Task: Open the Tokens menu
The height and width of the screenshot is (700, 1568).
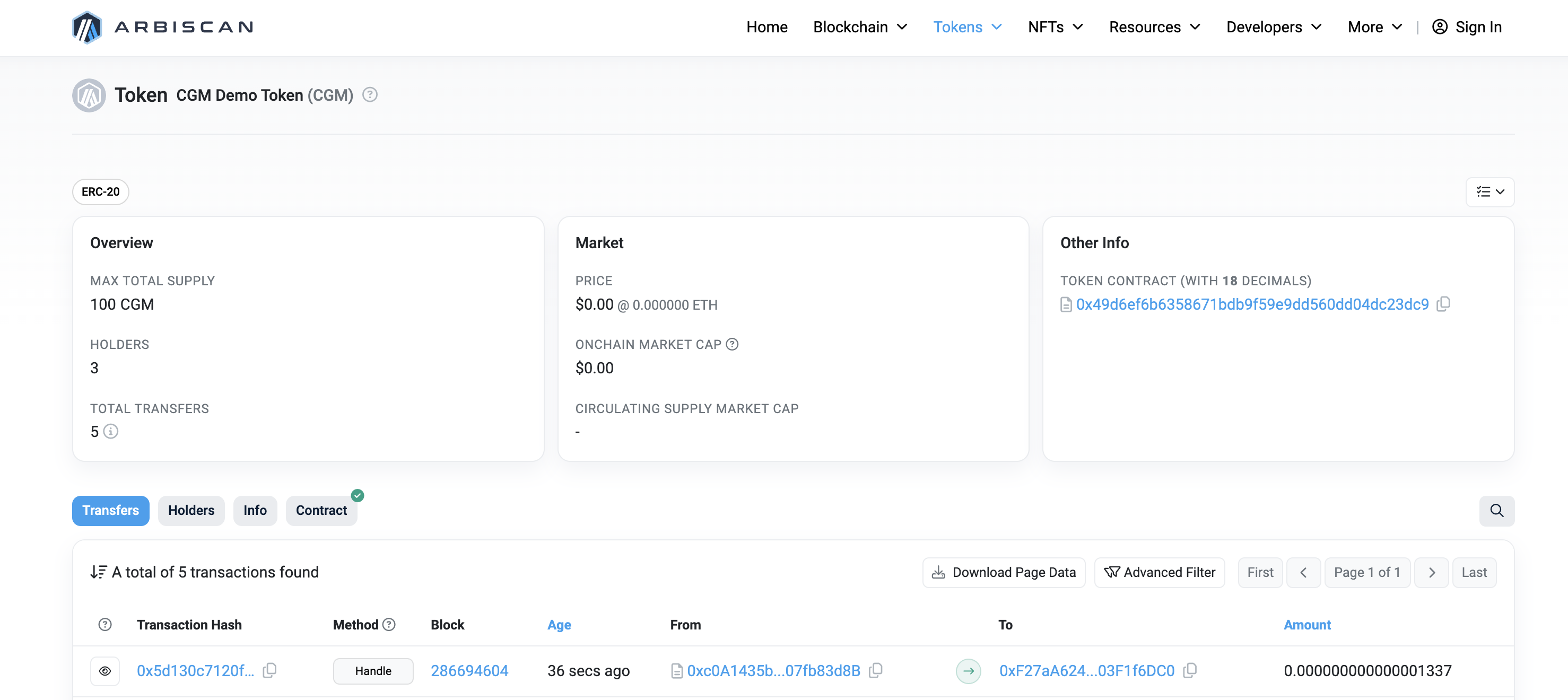Action: [x=967, y=27]
